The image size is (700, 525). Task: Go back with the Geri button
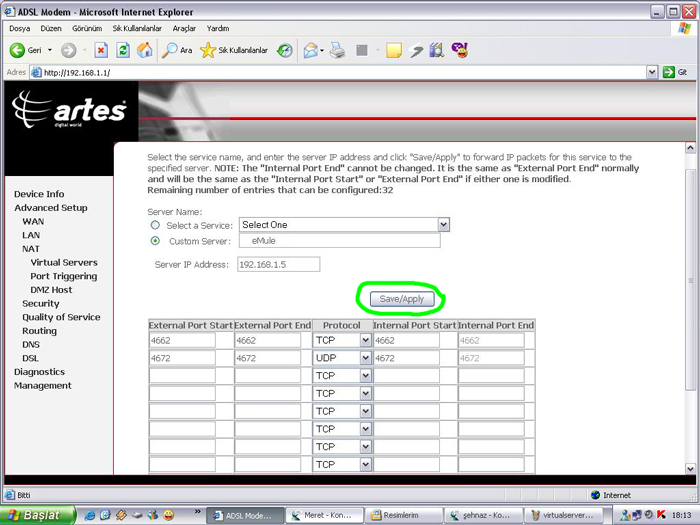click(x=25, y=50)
